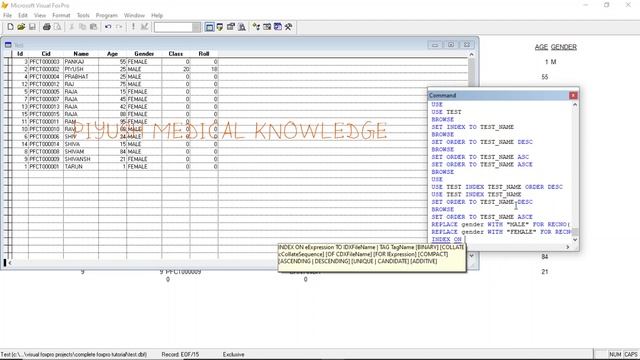The width and height of the screenshot is (640, 360).
Task: Open the Edit menu
Action: coord(23,16)
